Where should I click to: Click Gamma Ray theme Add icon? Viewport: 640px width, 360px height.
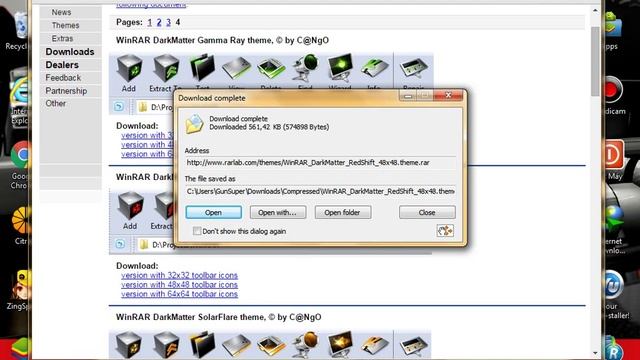[x=129, y=69]
